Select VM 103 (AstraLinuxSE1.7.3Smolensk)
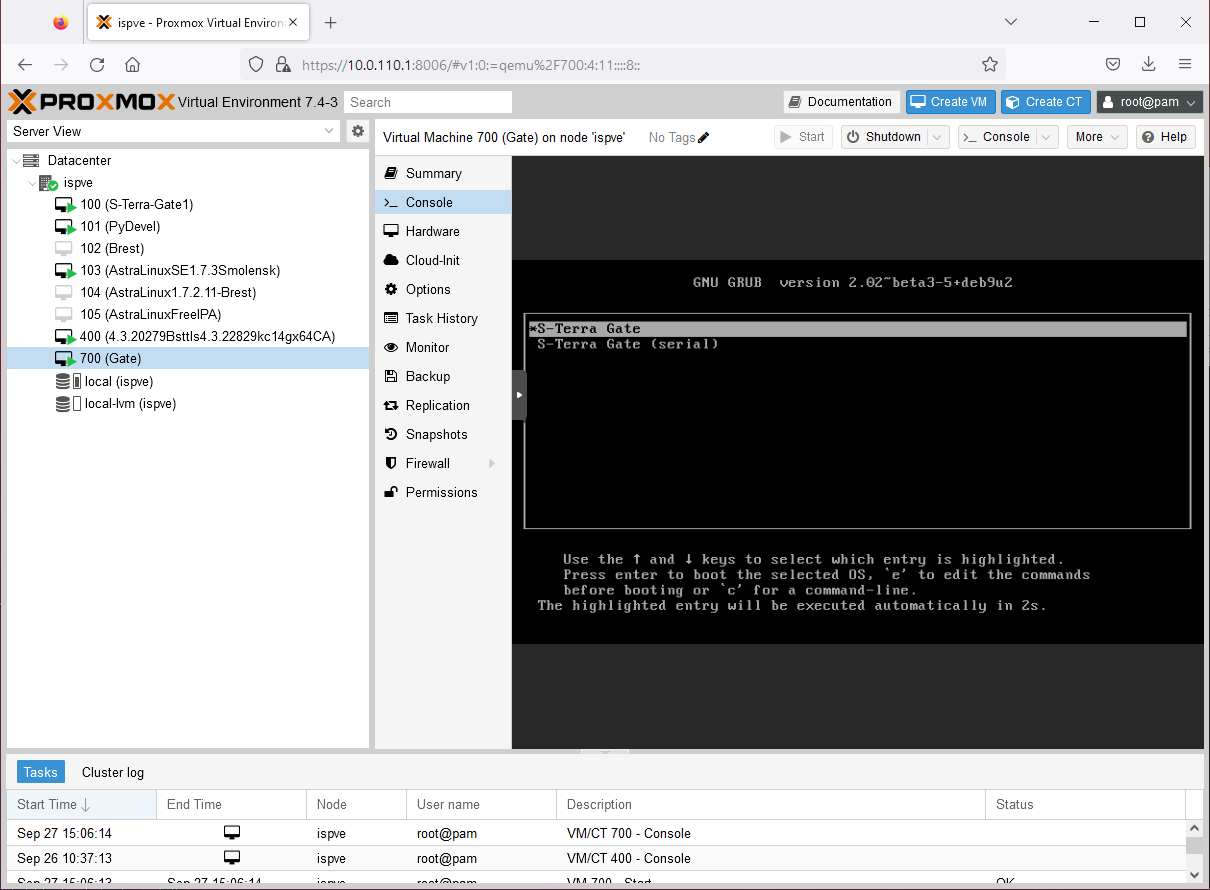Image resolution: width=1210 pixels, height=890 pixels. tap(180, 270)
